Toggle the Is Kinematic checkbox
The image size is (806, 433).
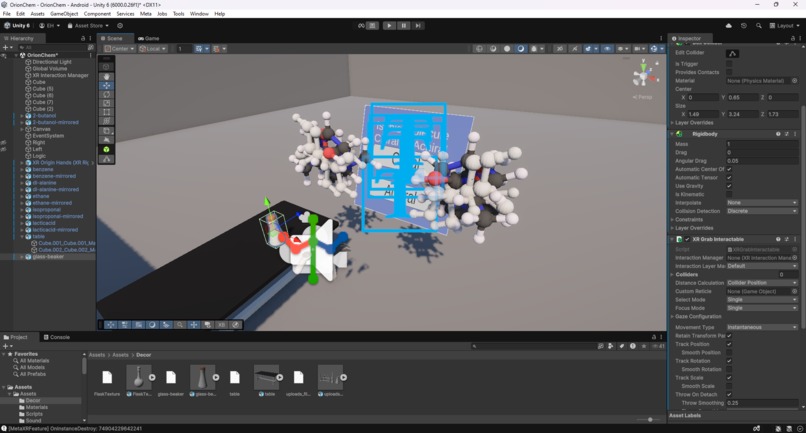click(x=729, y=194)
